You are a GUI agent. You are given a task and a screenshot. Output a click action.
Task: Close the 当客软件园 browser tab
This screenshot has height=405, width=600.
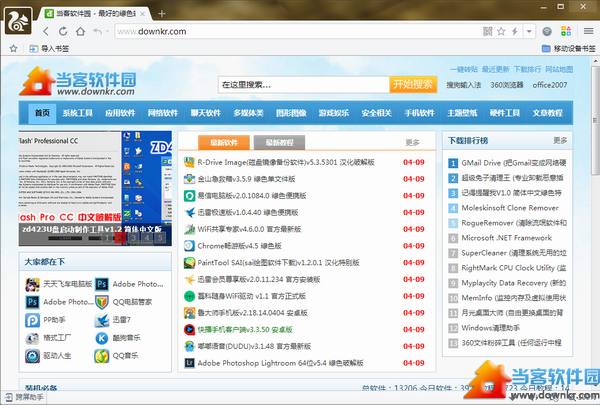click(142, 14)
